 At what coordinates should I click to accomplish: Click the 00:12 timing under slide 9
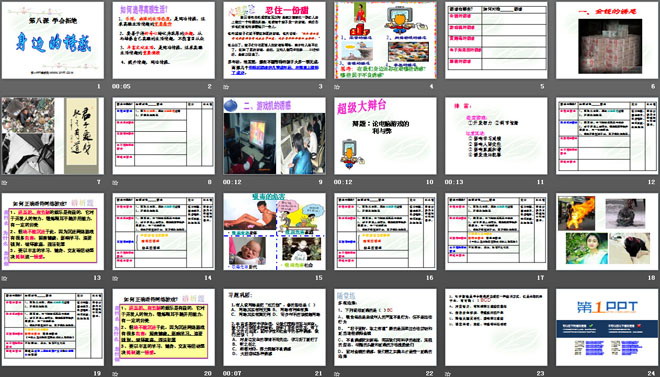(x=232, y=182)
